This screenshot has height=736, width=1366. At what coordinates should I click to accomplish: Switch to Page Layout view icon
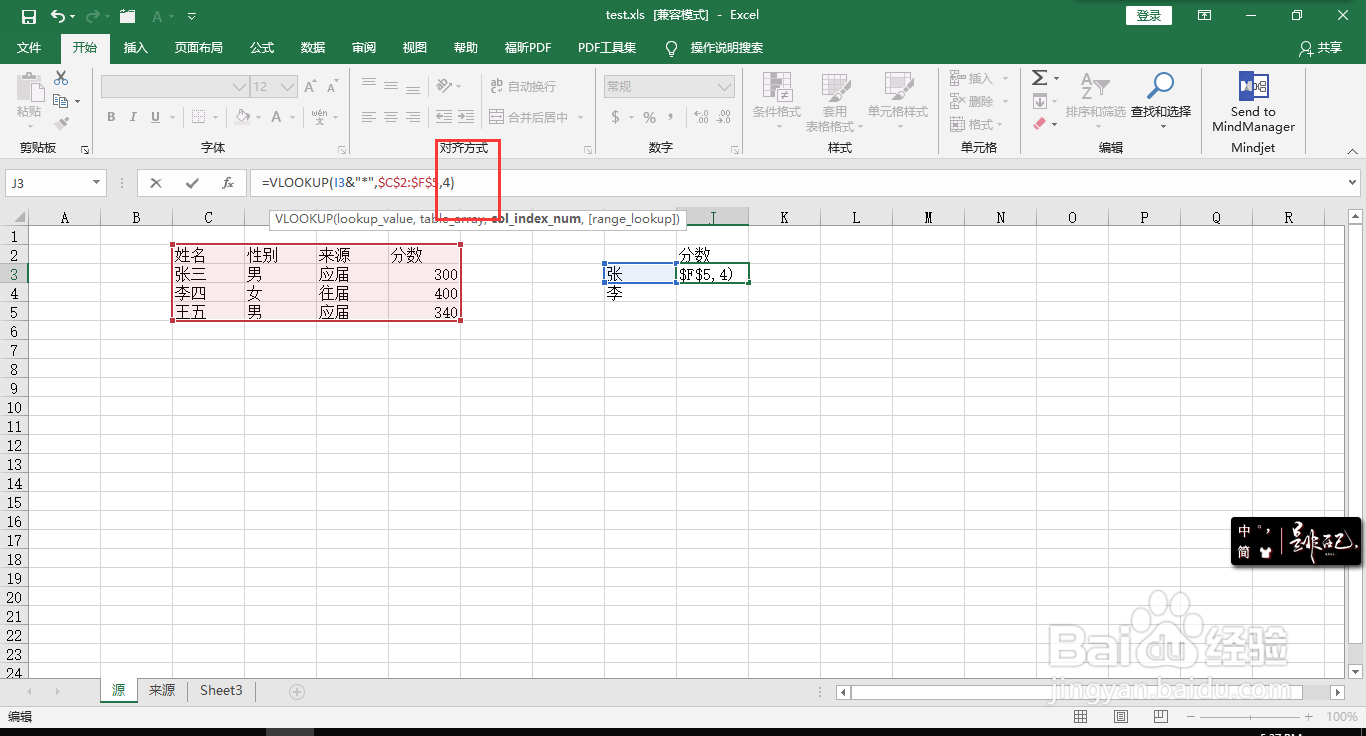pyautogui.click(x=1121, y=717)
